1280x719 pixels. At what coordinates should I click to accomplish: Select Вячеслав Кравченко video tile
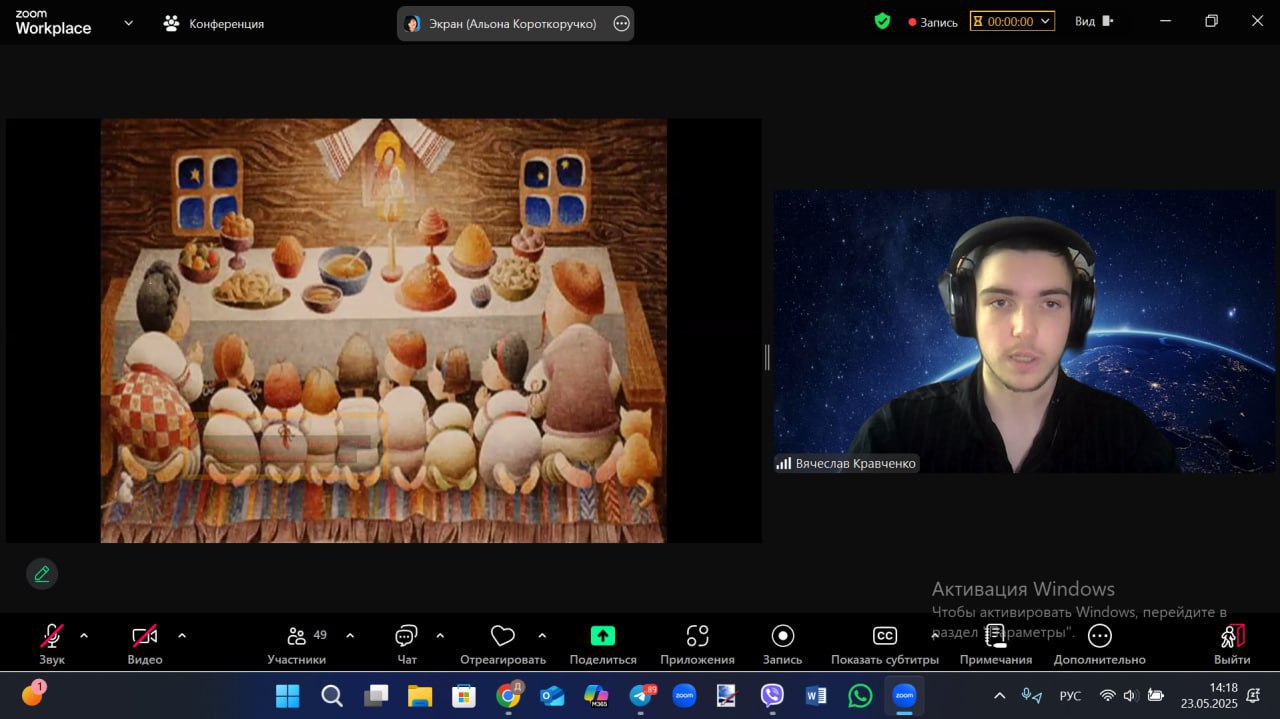coord(1025,331)
